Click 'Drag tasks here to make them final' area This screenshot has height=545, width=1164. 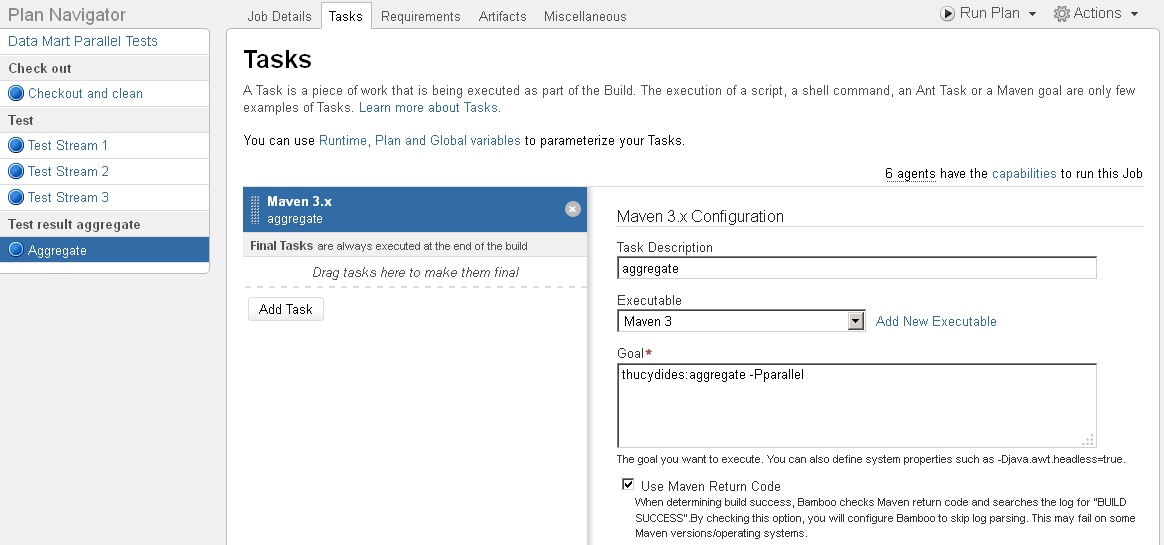click(x=415, y=272)
